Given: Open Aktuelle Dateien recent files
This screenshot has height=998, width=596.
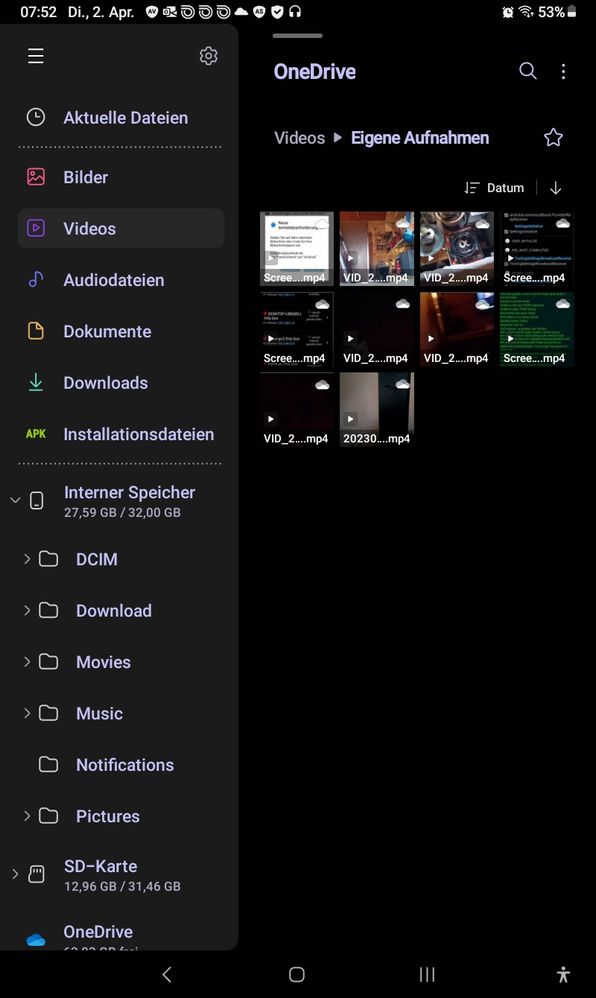Looking at the screenshot, I should coord(121,118).
